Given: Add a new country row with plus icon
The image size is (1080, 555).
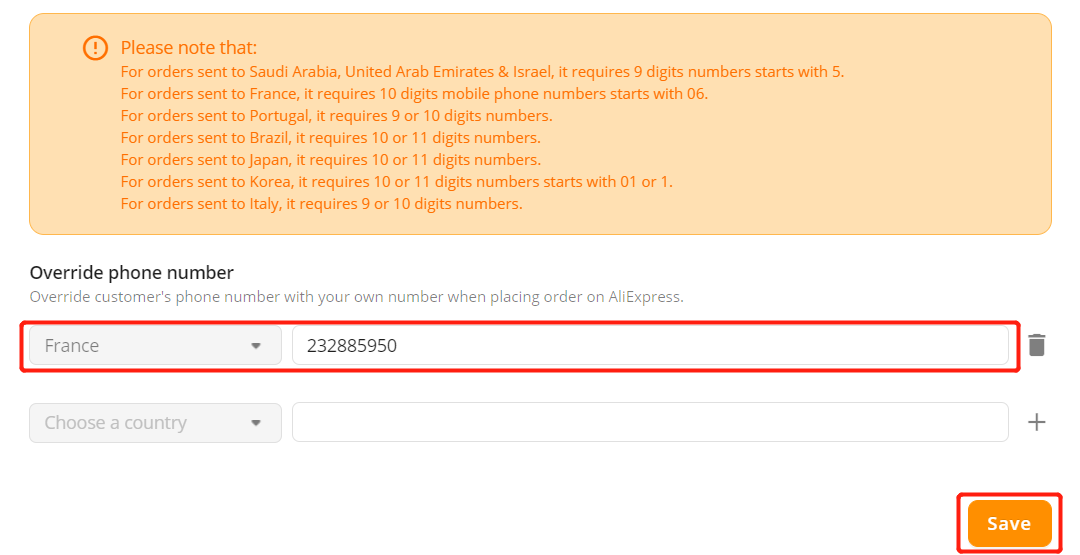Looking at the screenshot, I should point(1037,422).
